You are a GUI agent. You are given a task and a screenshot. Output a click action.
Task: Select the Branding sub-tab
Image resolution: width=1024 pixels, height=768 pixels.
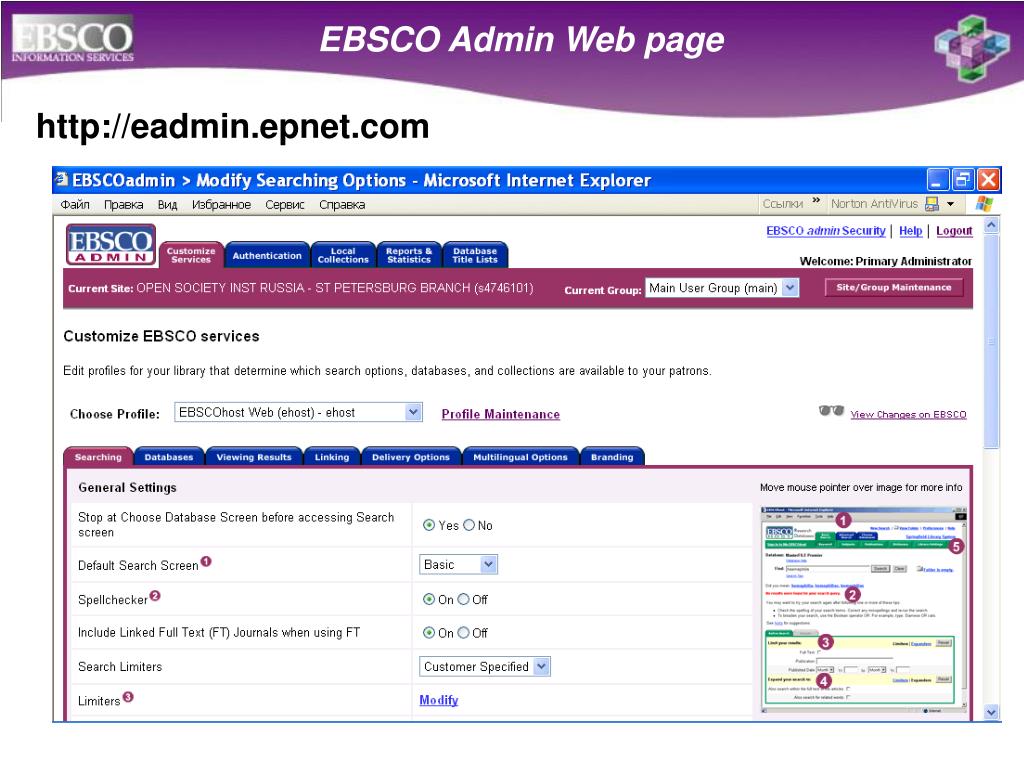612,456
